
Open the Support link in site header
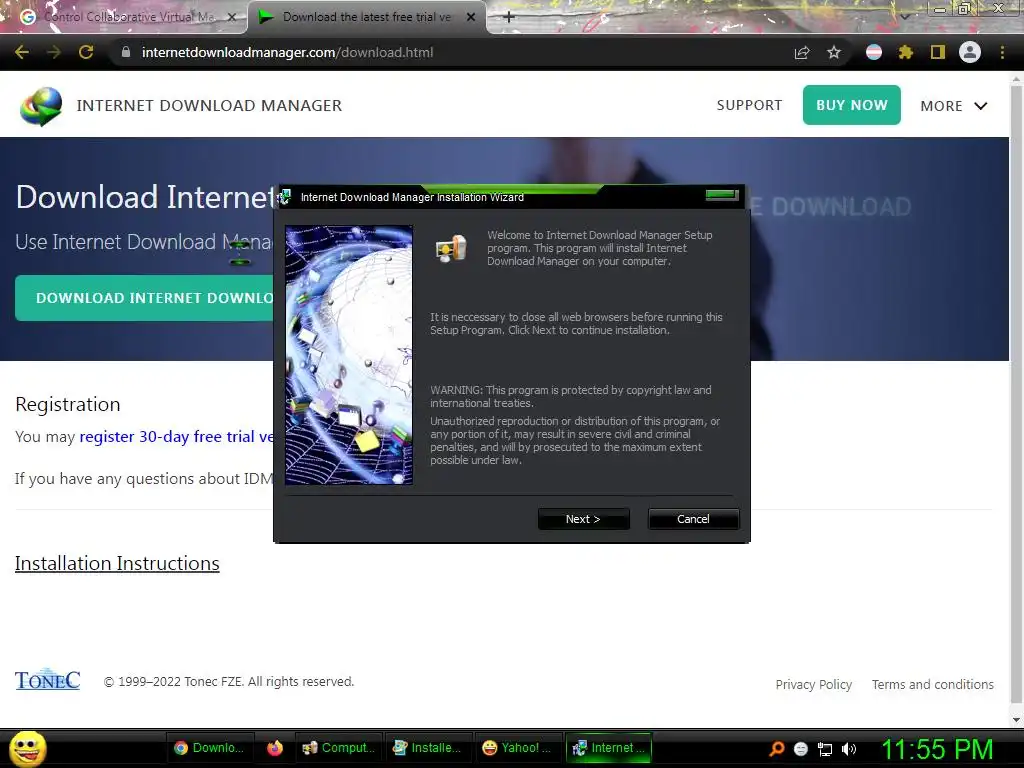point(749,105)
